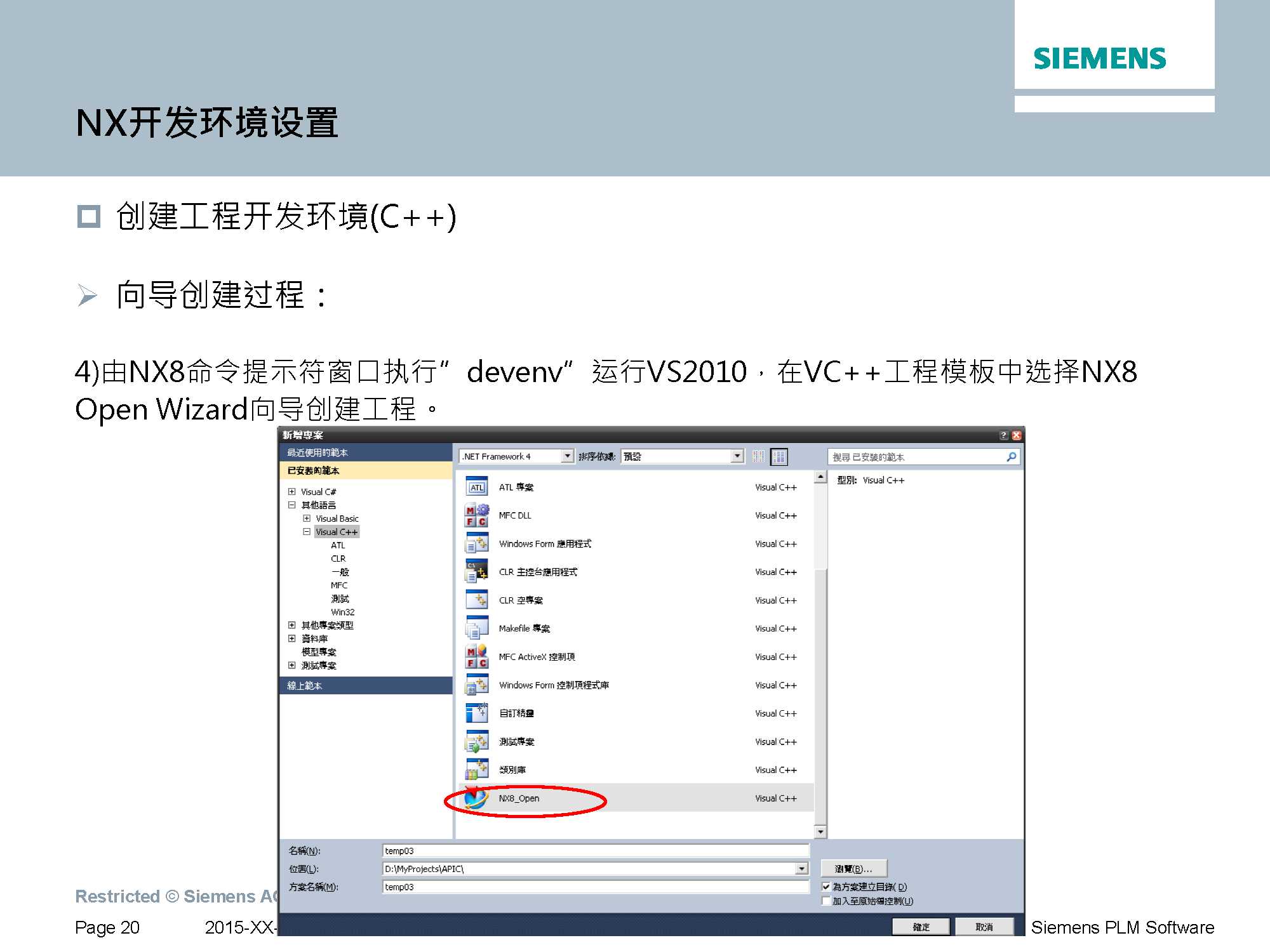
Task: Close the 新增專案 dialog
Action: [x=1017, y=435]
